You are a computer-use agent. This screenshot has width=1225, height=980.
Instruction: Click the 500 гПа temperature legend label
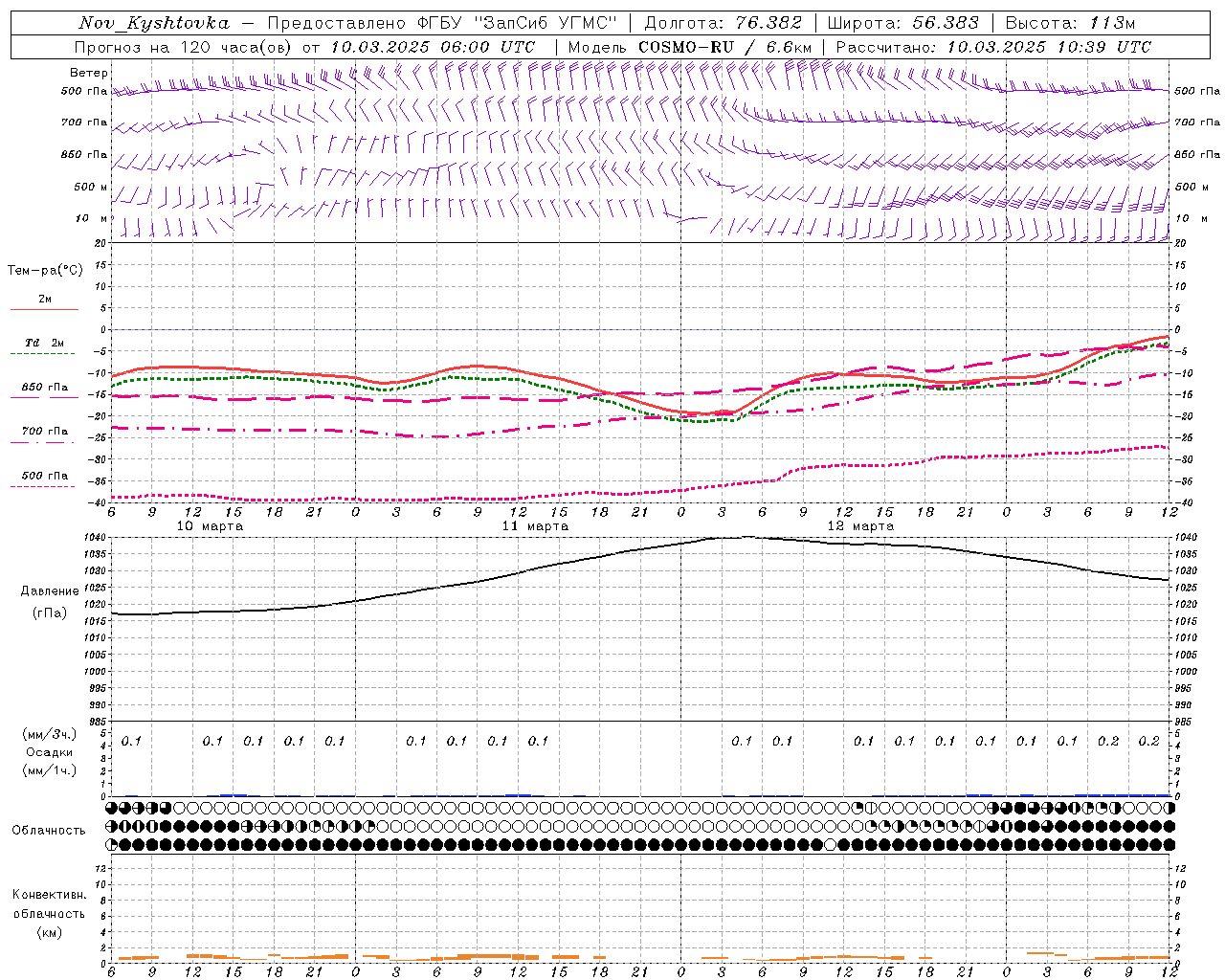pos(45,476)
